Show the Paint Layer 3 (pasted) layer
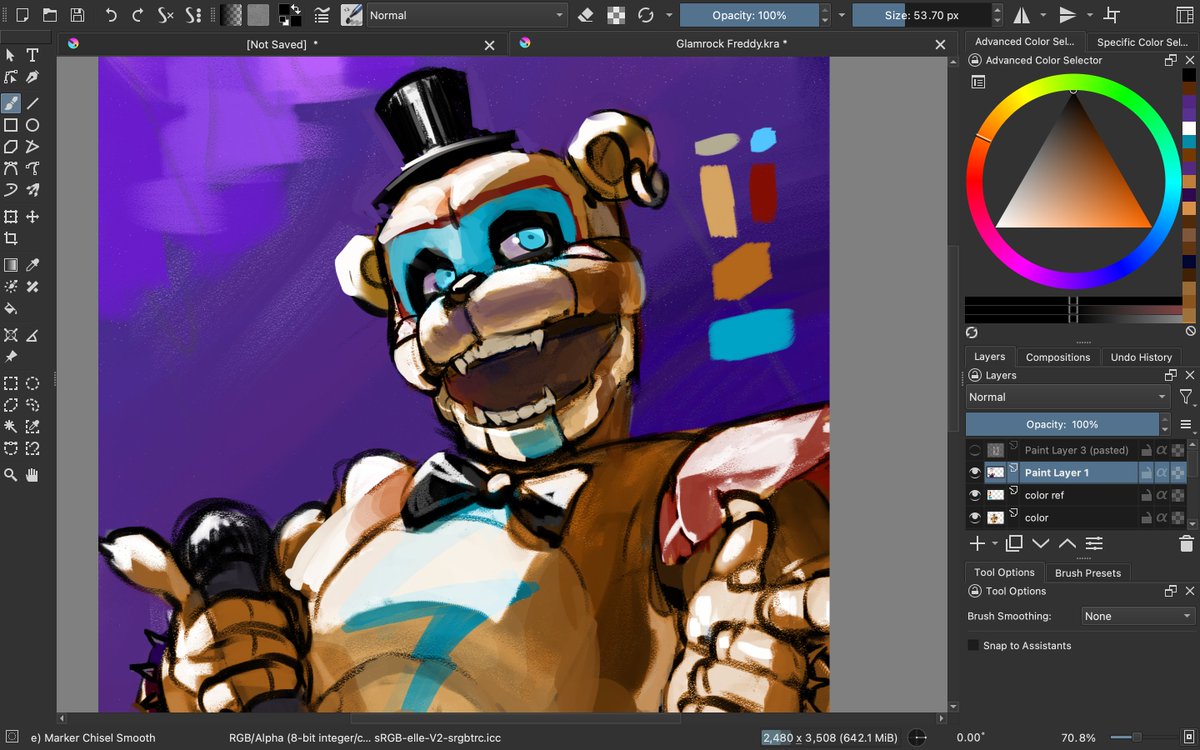1200x750 pixels. point(974,449)
